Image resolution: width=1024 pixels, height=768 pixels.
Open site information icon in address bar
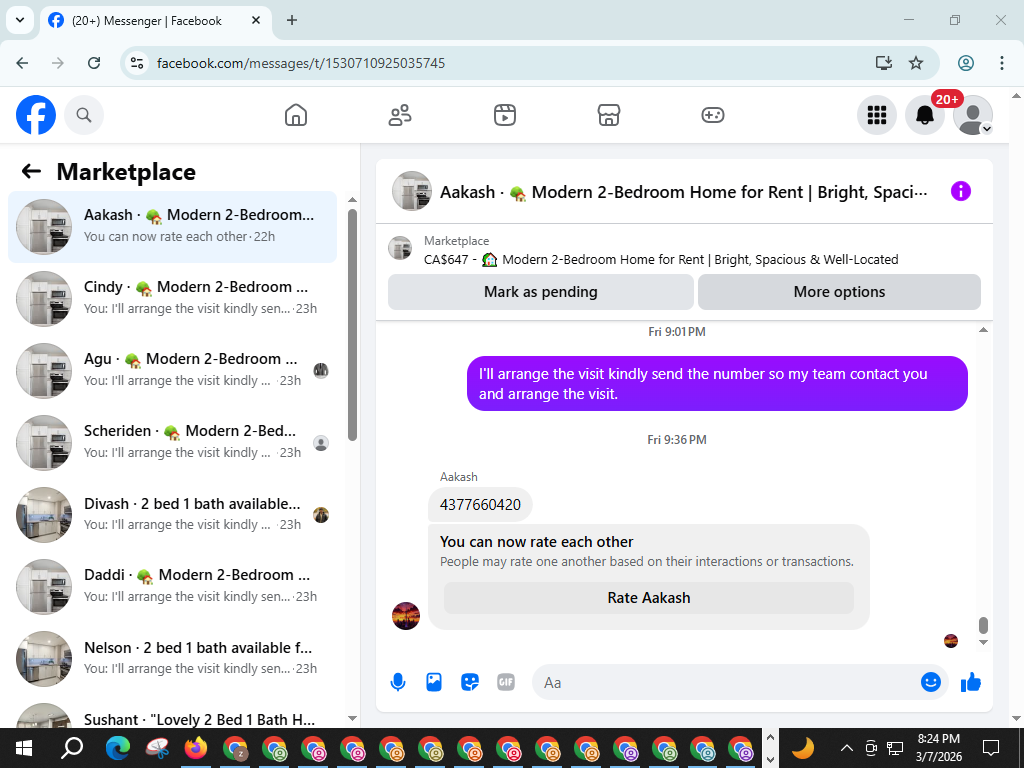click(x=136, y=63)
